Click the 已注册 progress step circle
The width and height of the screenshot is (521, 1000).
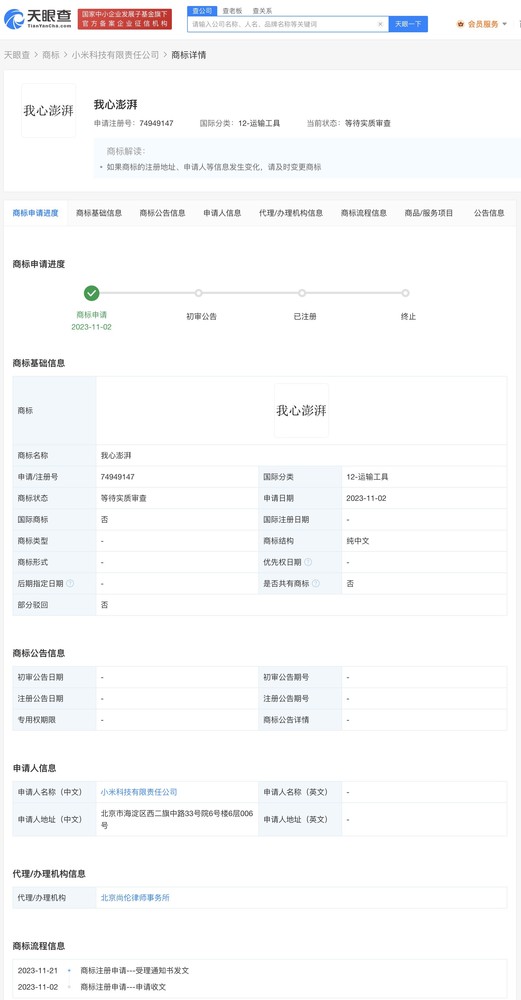point(302,293)
